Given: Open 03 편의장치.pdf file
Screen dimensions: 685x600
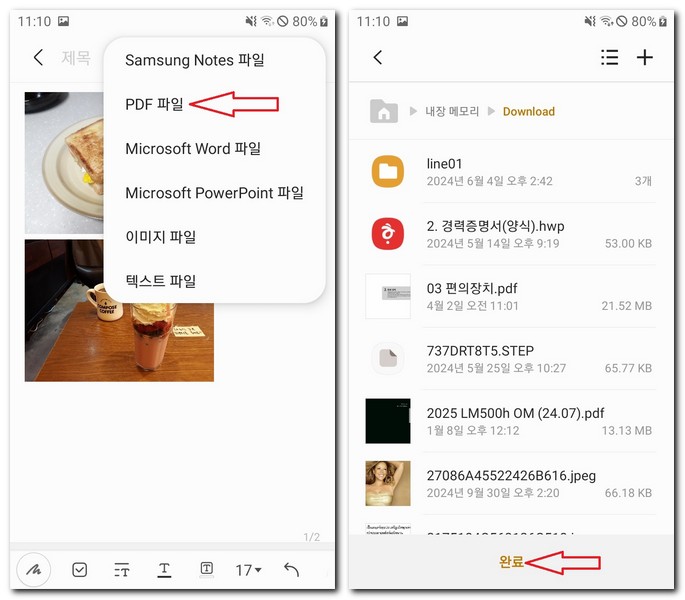Looking at the screenshot, I should coord(510,296).
